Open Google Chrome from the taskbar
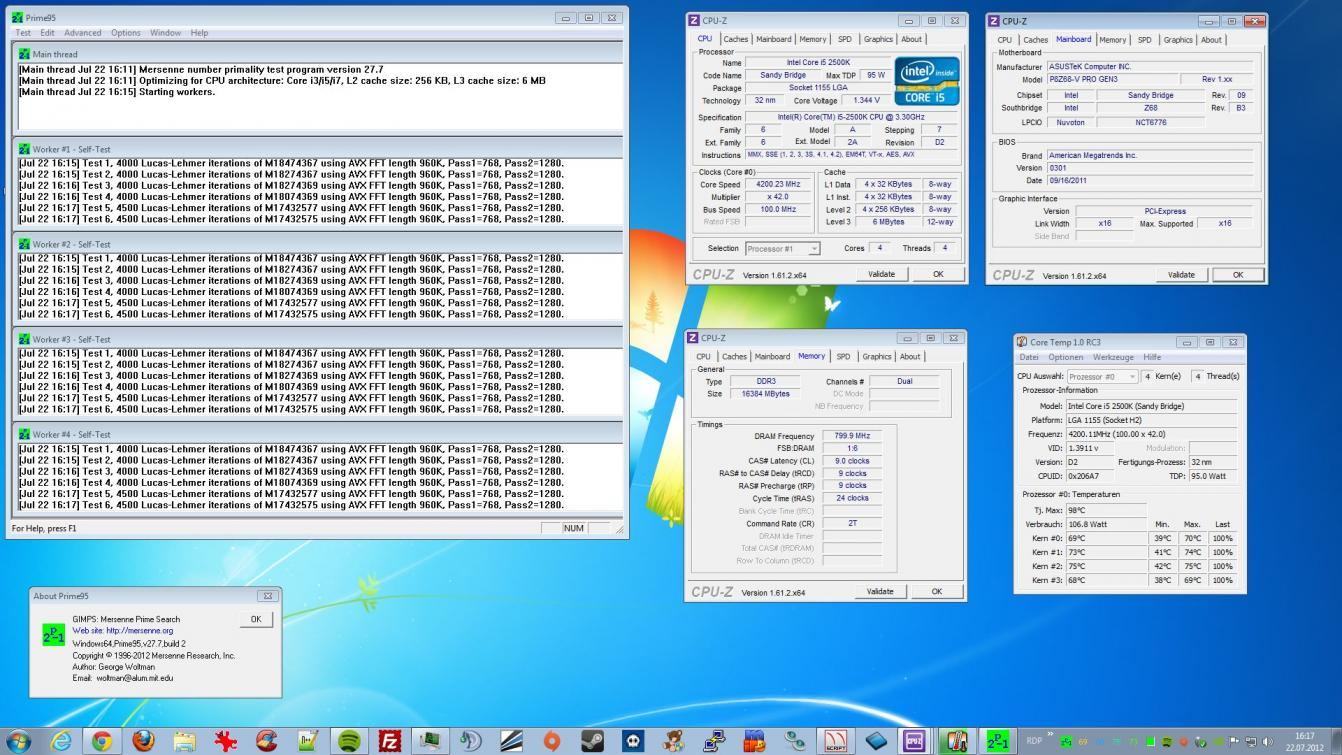1342x755 pixels. point(101,741)
